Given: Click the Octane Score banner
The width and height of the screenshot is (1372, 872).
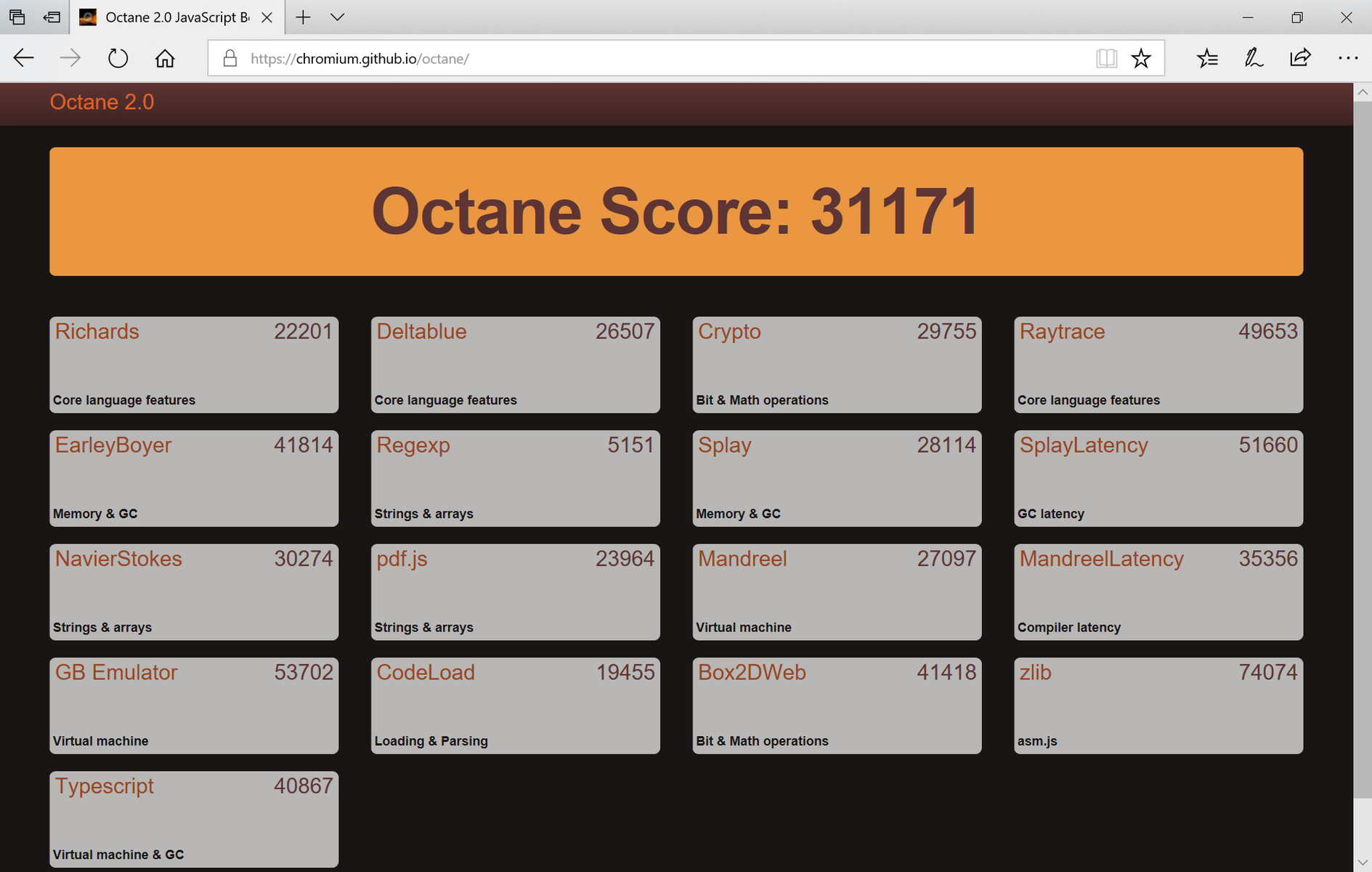Looking at the screenshot, I should coord(676,211).
